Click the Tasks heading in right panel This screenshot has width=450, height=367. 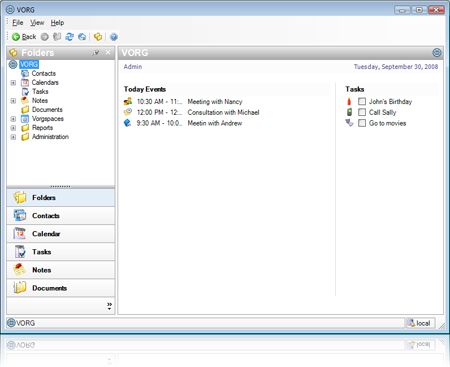[x=355, y=89]
